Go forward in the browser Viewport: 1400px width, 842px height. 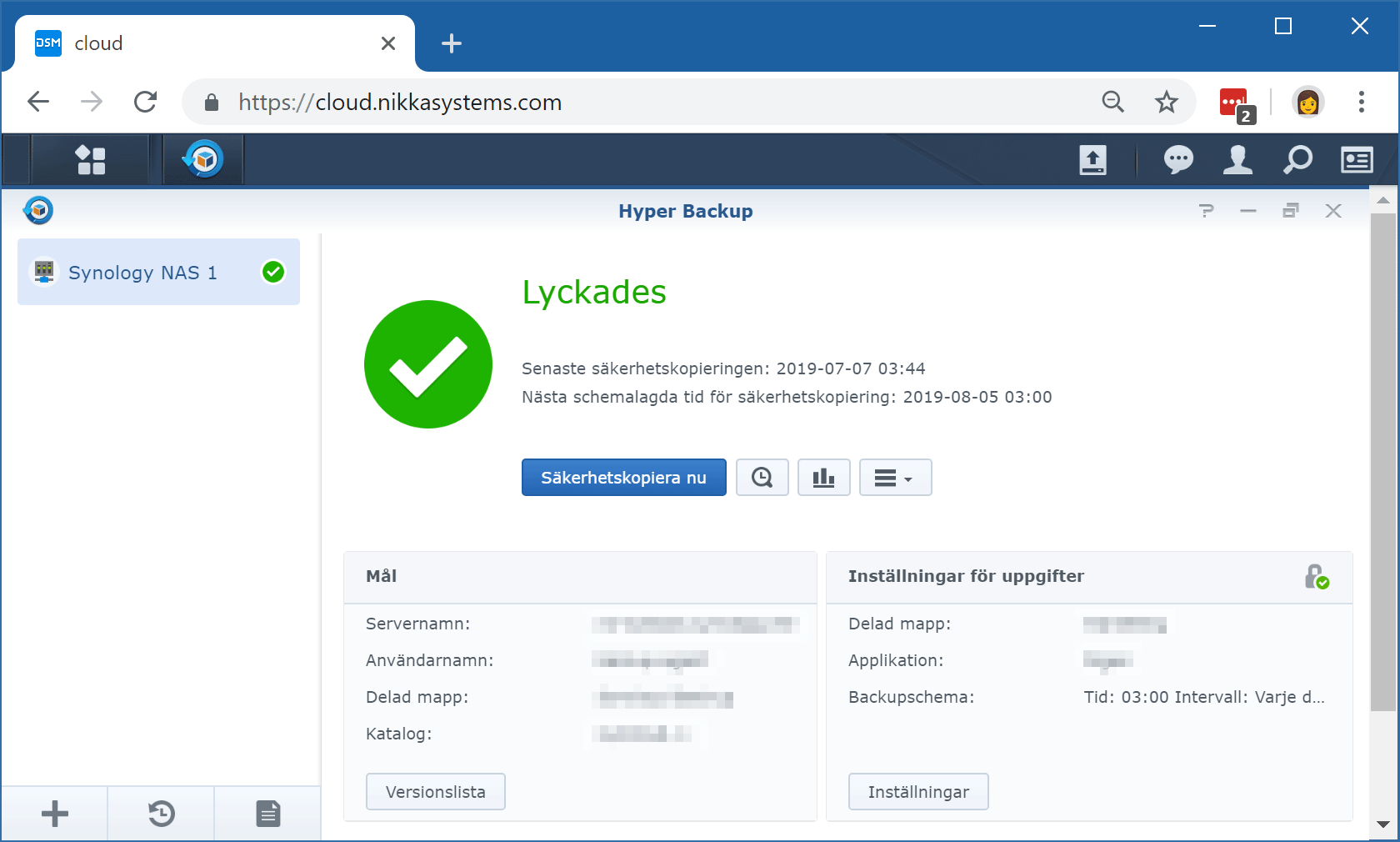92,102
